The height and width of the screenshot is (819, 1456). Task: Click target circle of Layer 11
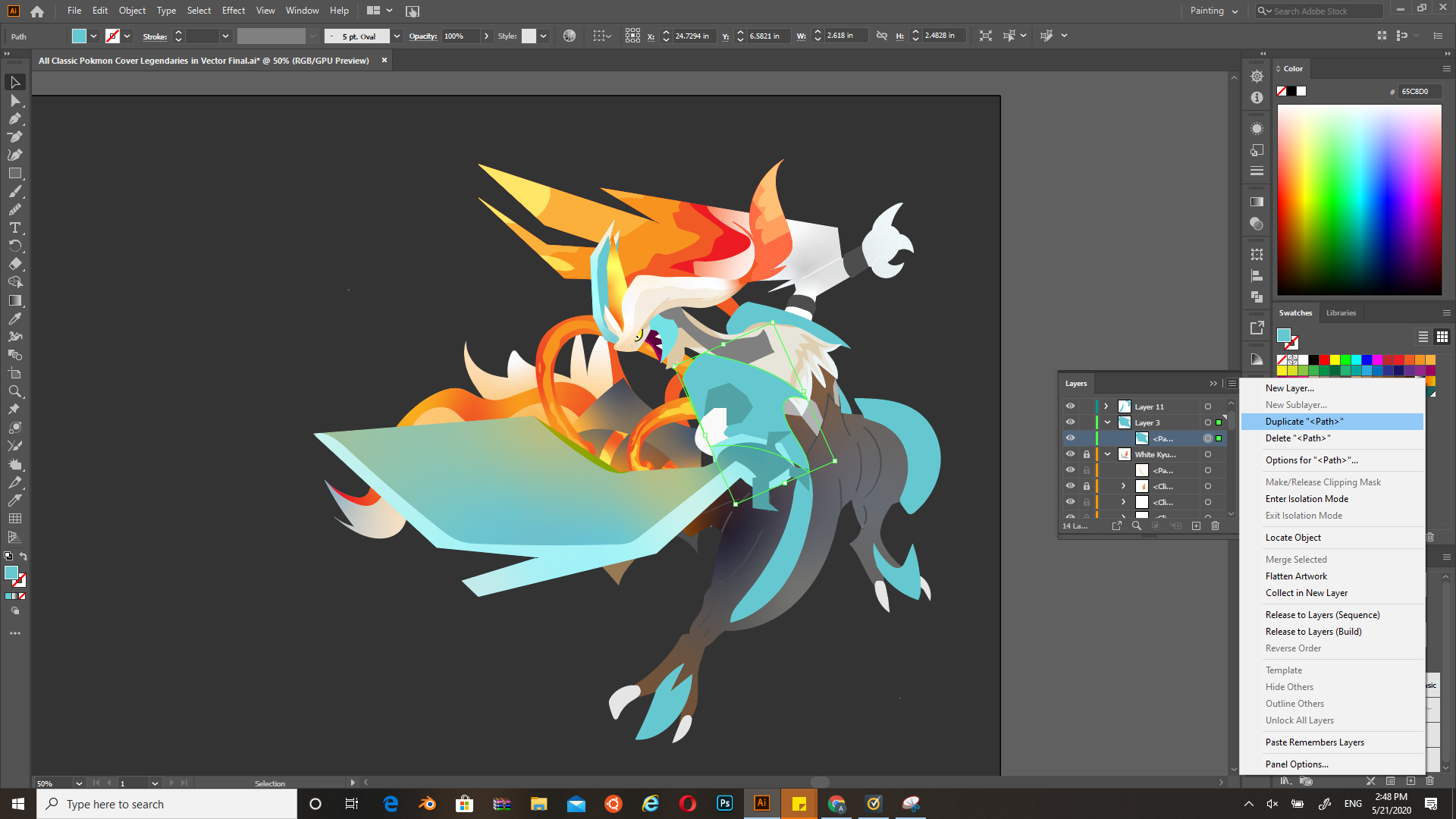1208,406
